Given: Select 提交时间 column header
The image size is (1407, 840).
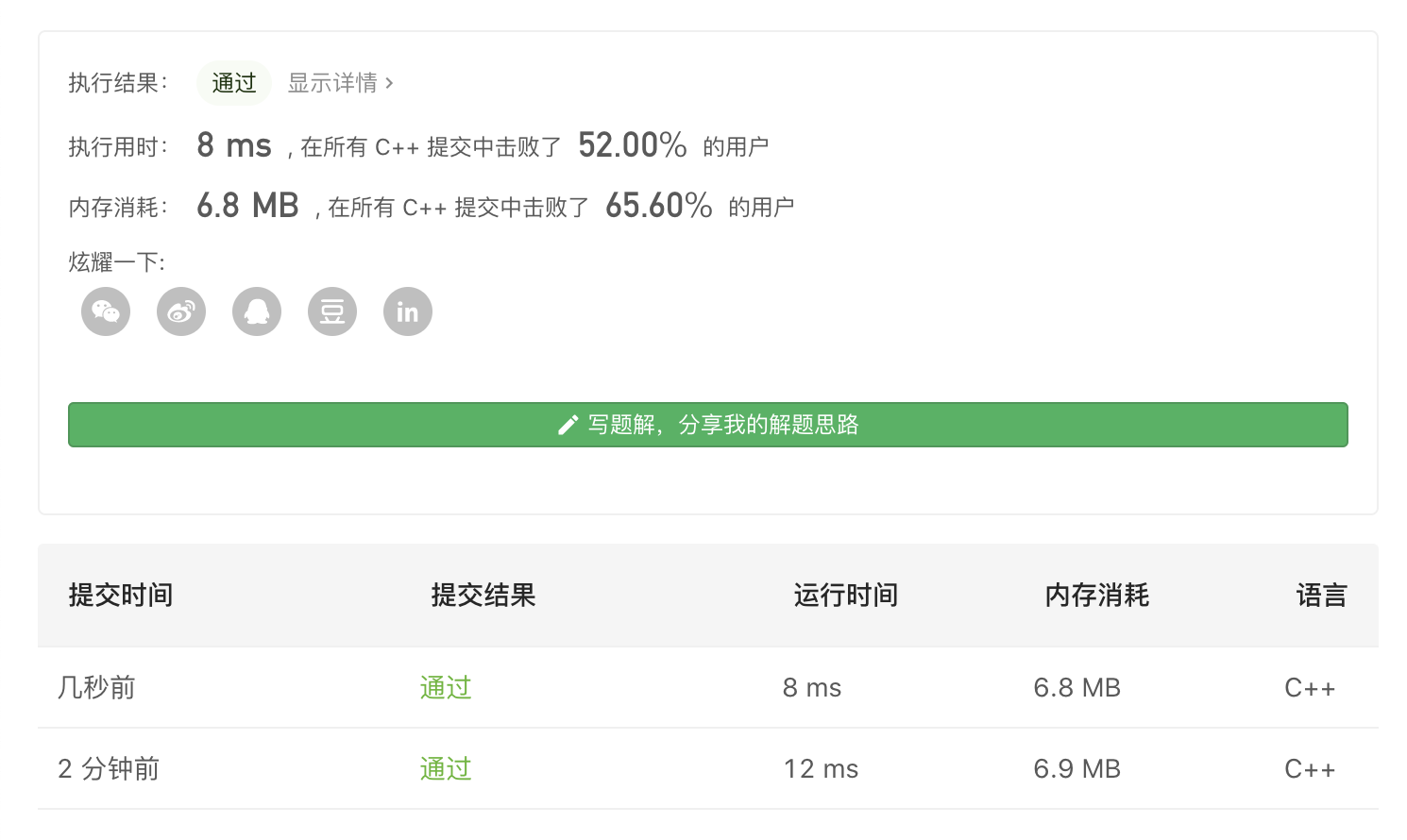Looking at the screenshot, I should click(121, 596).
